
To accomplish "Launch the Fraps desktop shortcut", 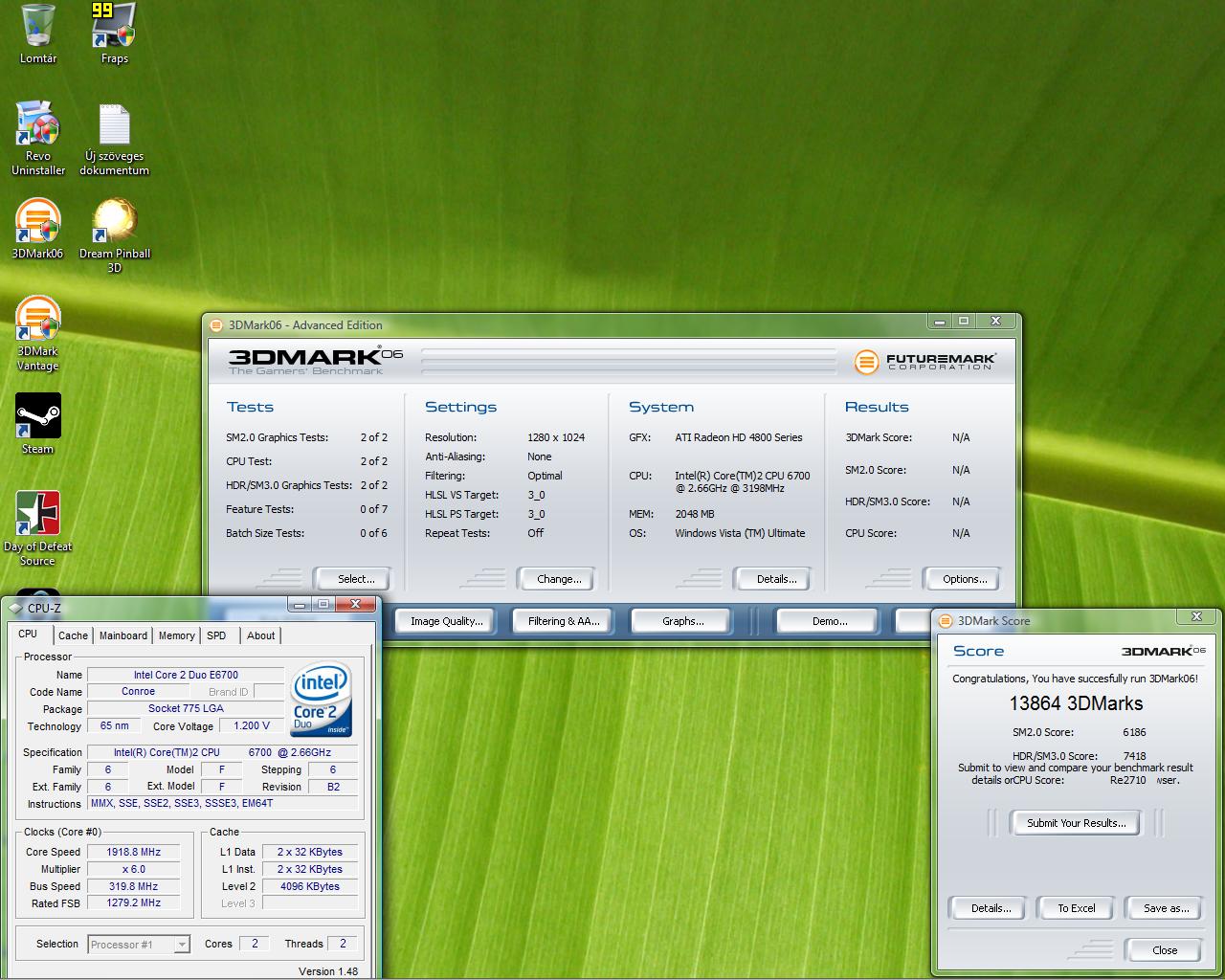I will point(114,33).
